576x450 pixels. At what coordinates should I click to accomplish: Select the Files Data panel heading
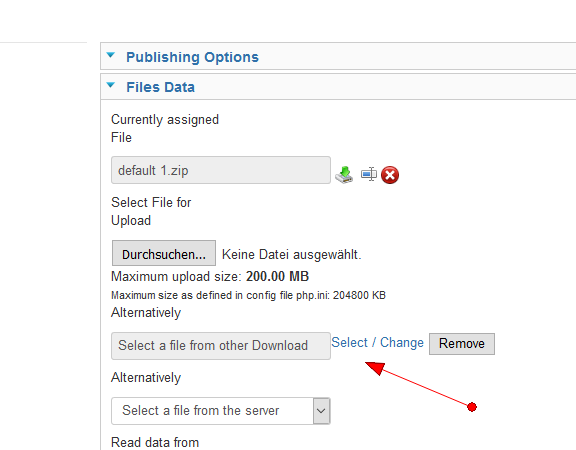161,87
